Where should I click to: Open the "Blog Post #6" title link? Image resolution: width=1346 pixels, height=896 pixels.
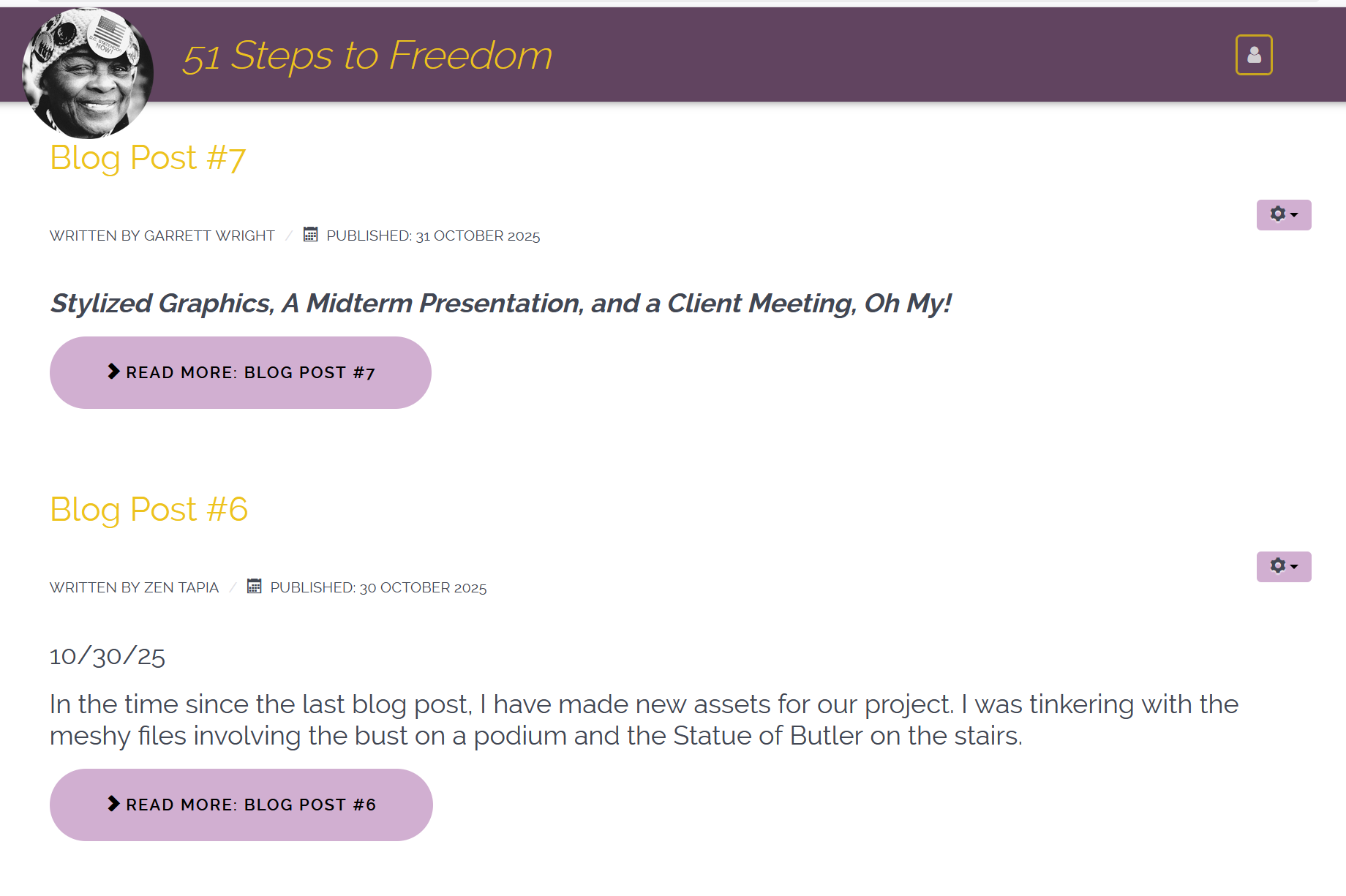coord(149,510)
